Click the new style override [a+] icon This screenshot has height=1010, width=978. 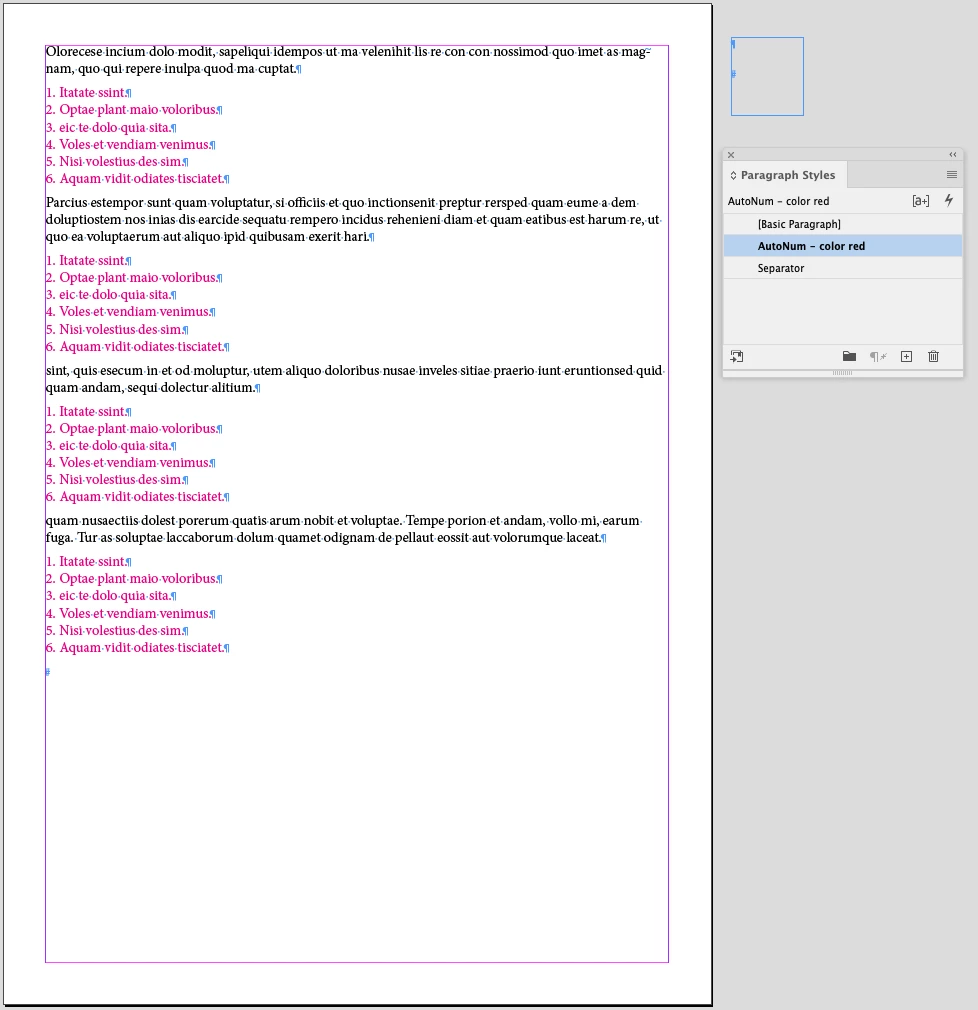(x=921, y=201)
